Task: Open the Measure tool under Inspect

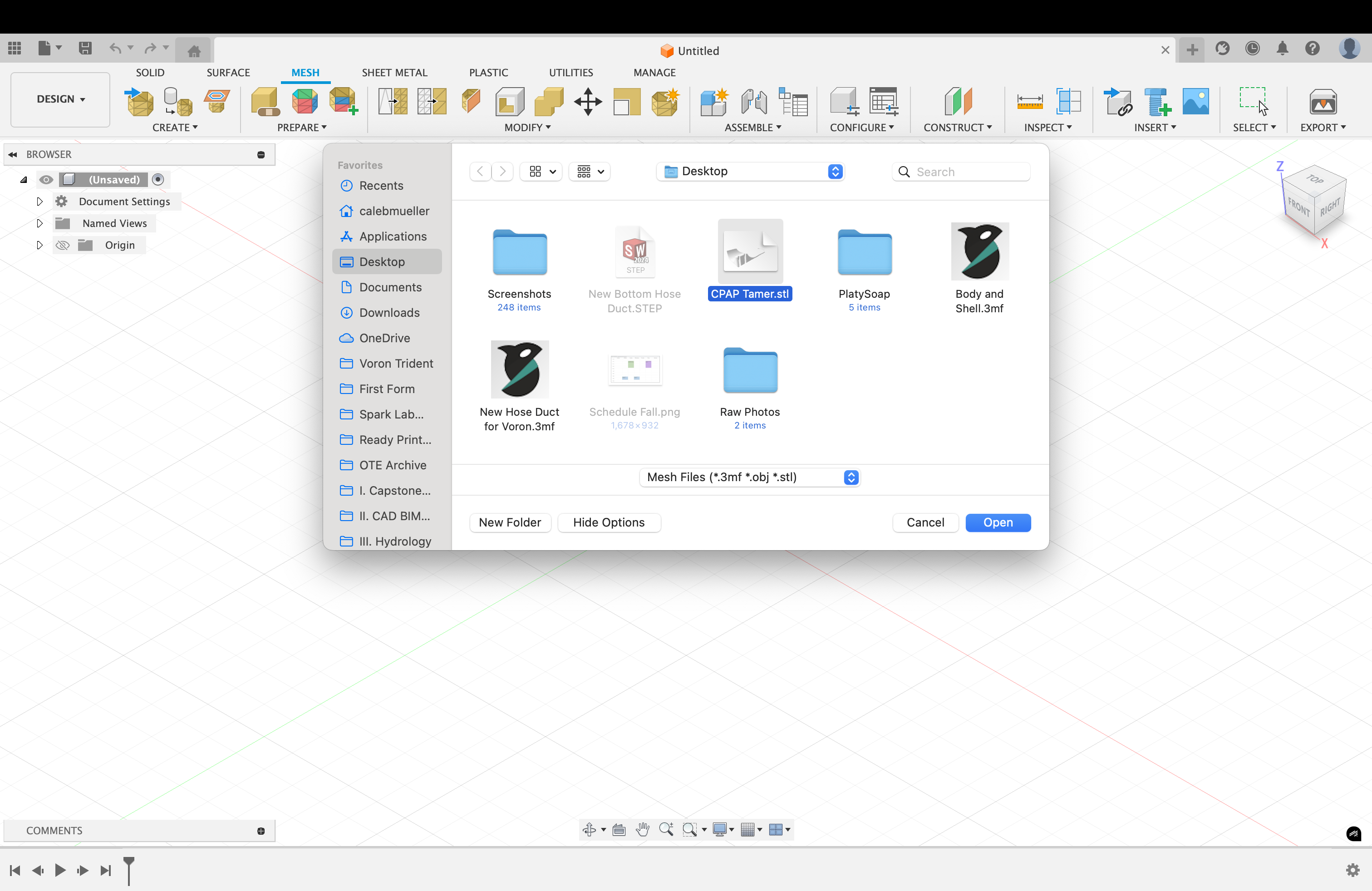Action: (1030, 102)
